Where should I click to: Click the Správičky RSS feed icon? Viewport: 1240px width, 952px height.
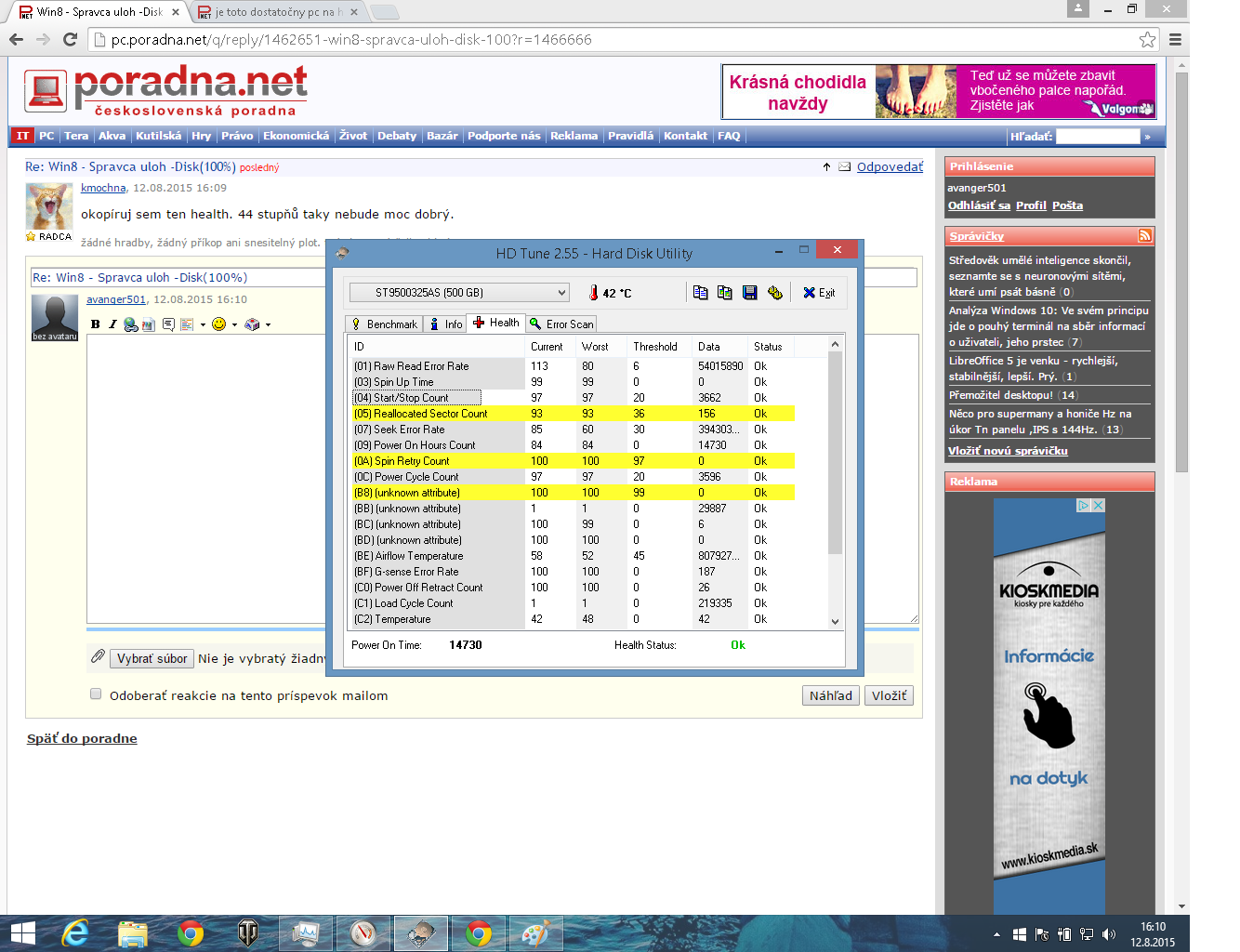[x=1145, y=235]
